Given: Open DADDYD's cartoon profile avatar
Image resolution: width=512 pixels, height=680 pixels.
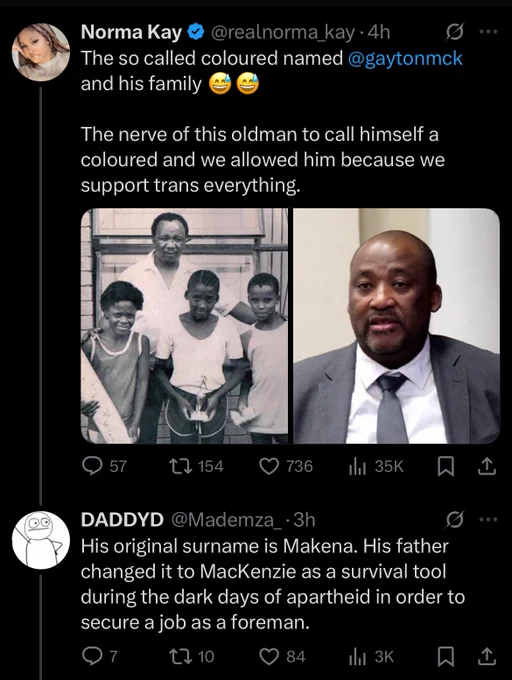Looking at the screenshot, I should 41,540.
